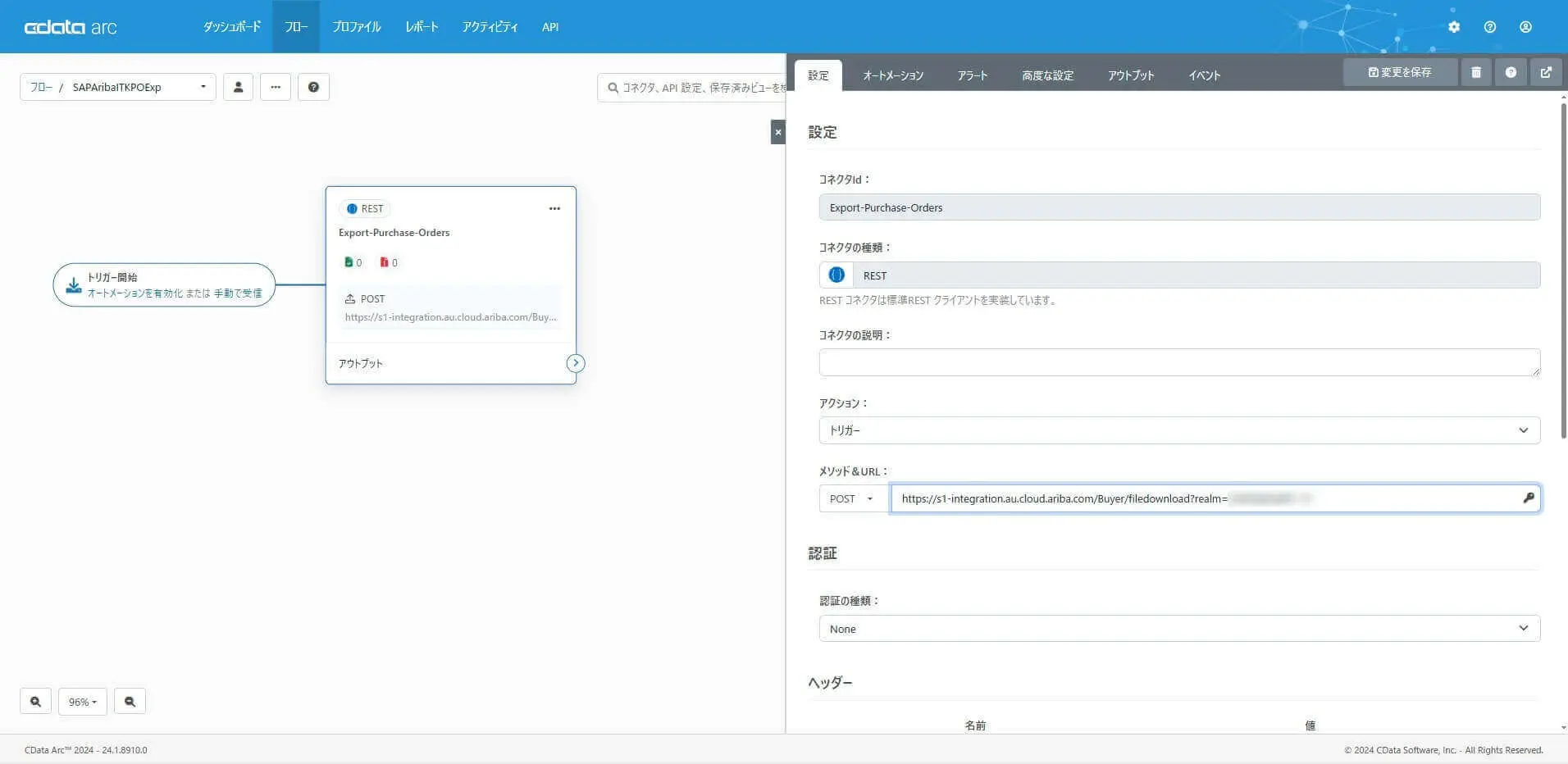Click the zoom out magnifier button

point(130,702)
